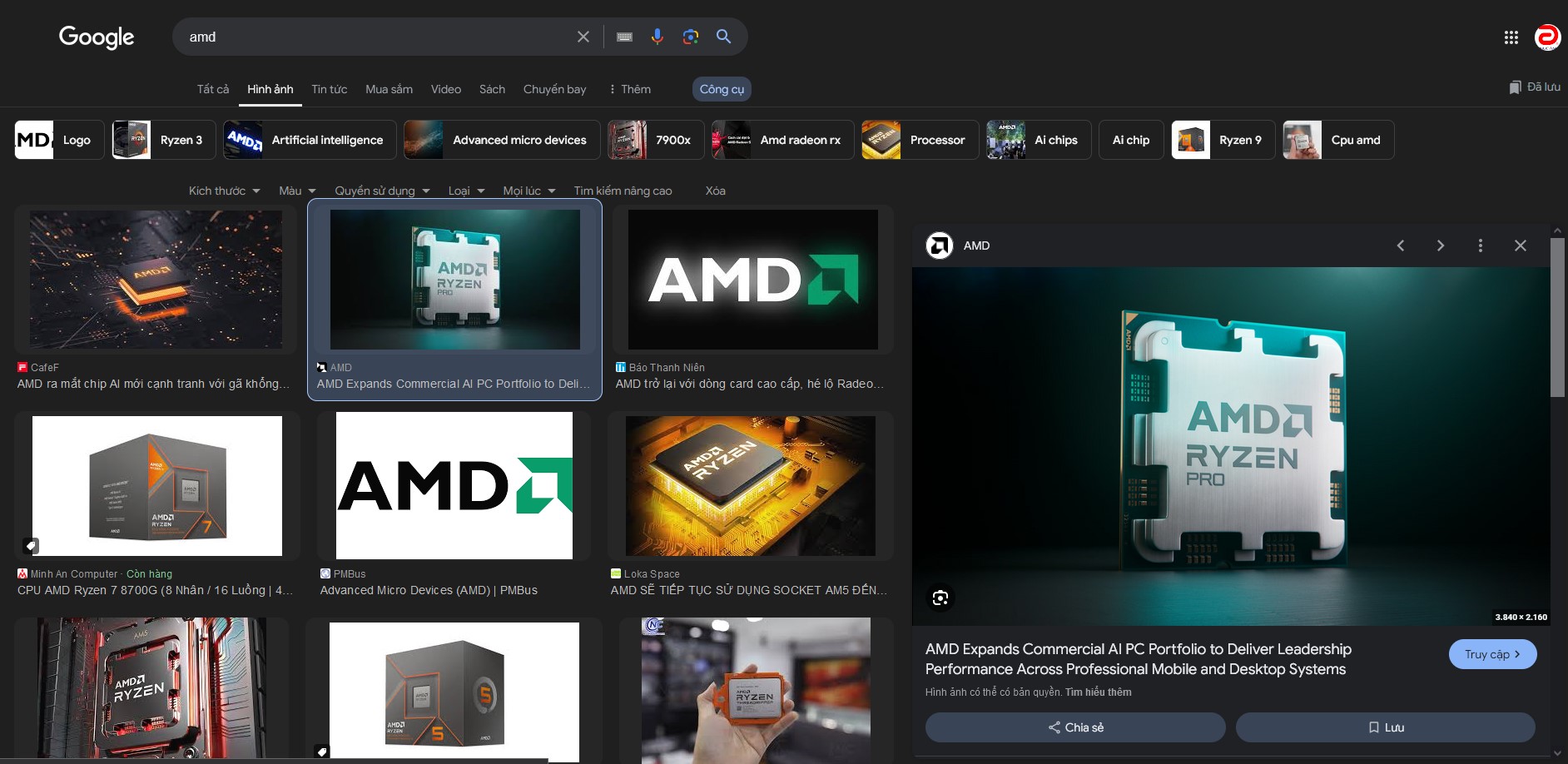
Task: Expand the Thêm more menu
Action: (x=629, y=89)
